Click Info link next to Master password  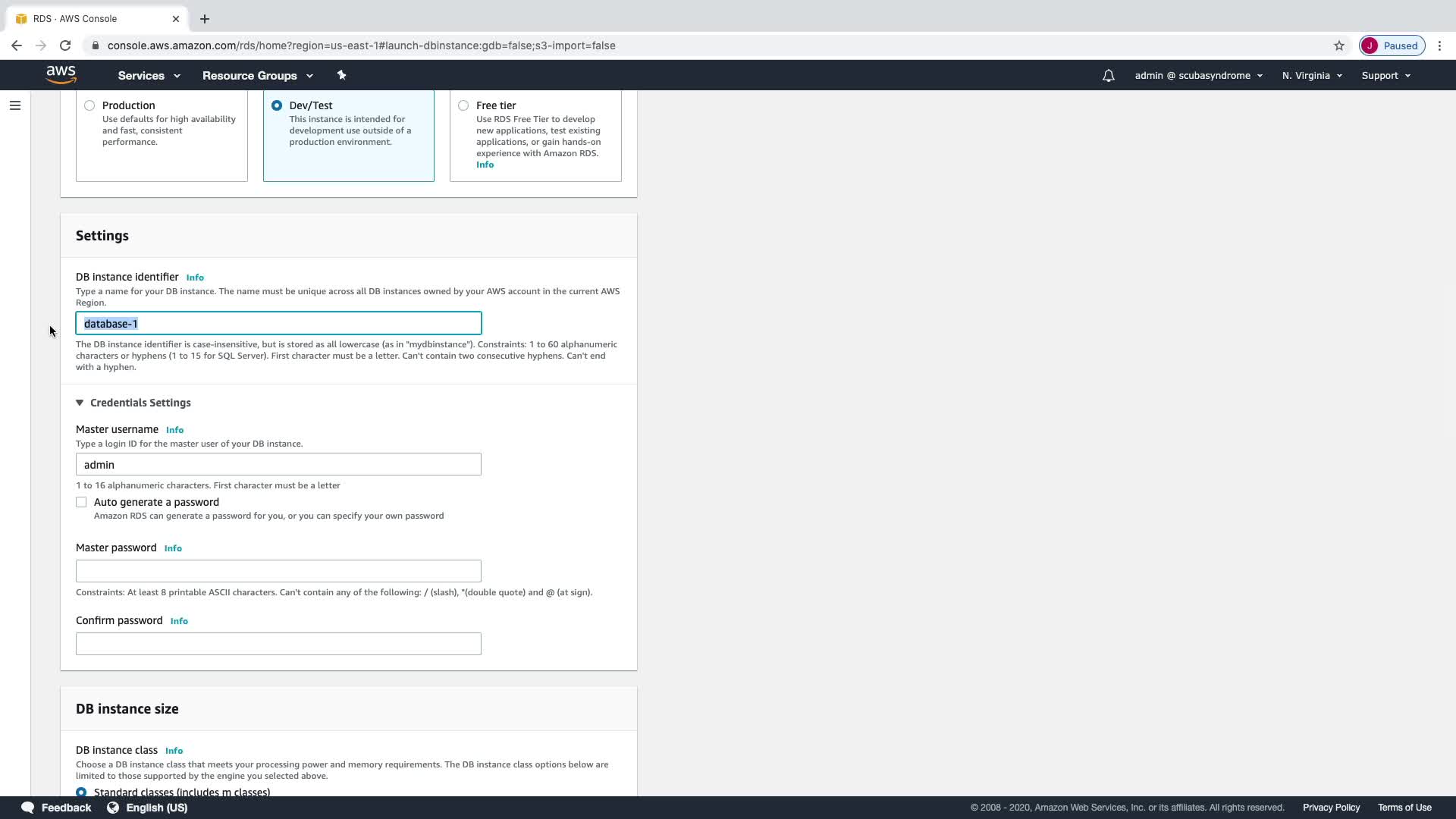click(x=173, y=548)
